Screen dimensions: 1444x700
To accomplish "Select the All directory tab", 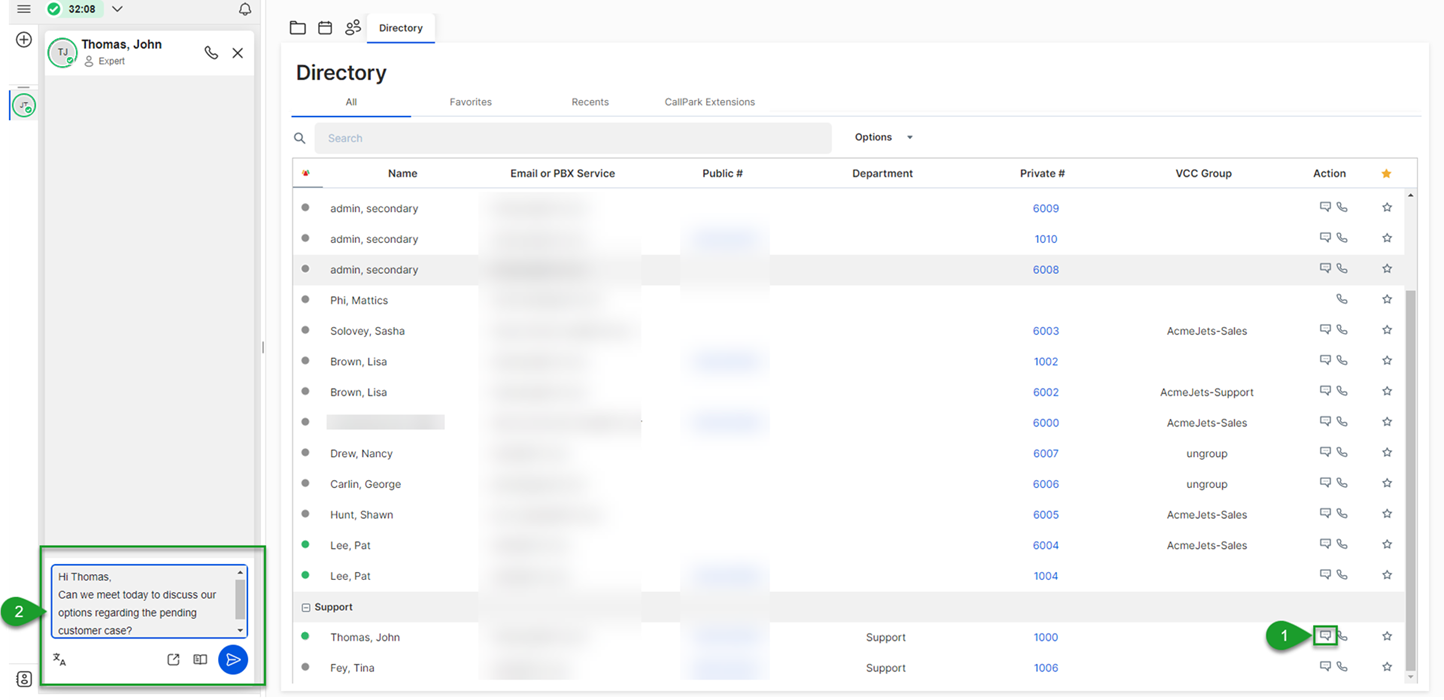I will coord(351,102).
